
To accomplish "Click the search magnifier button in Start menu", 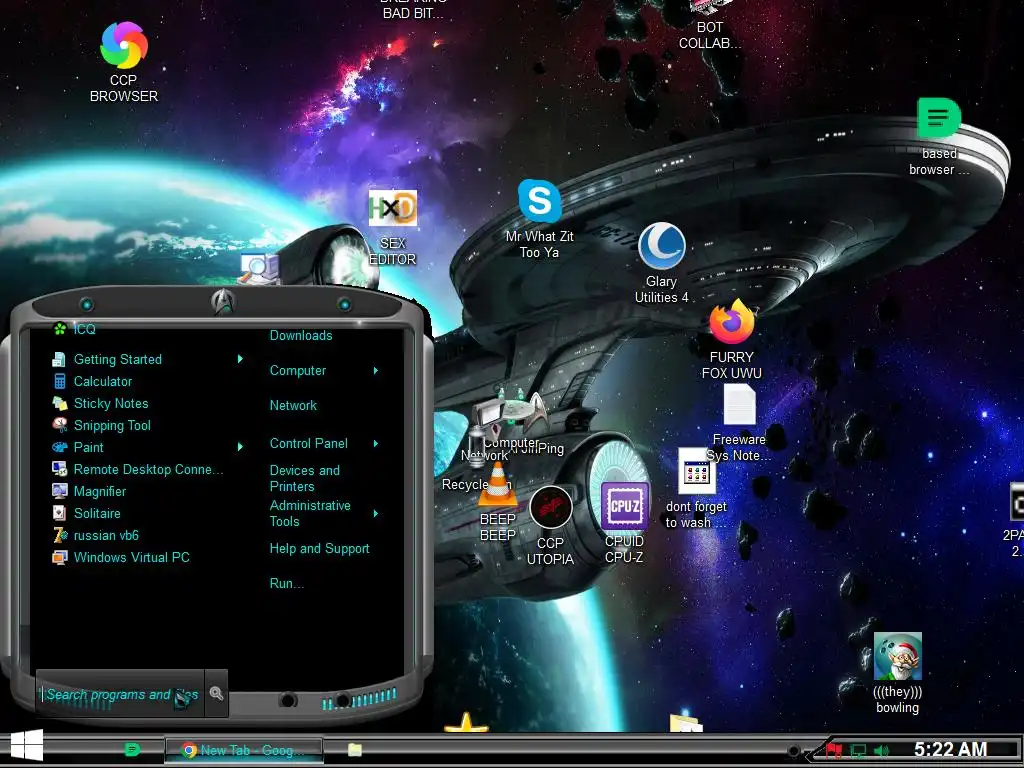I will tap(216, 694).
